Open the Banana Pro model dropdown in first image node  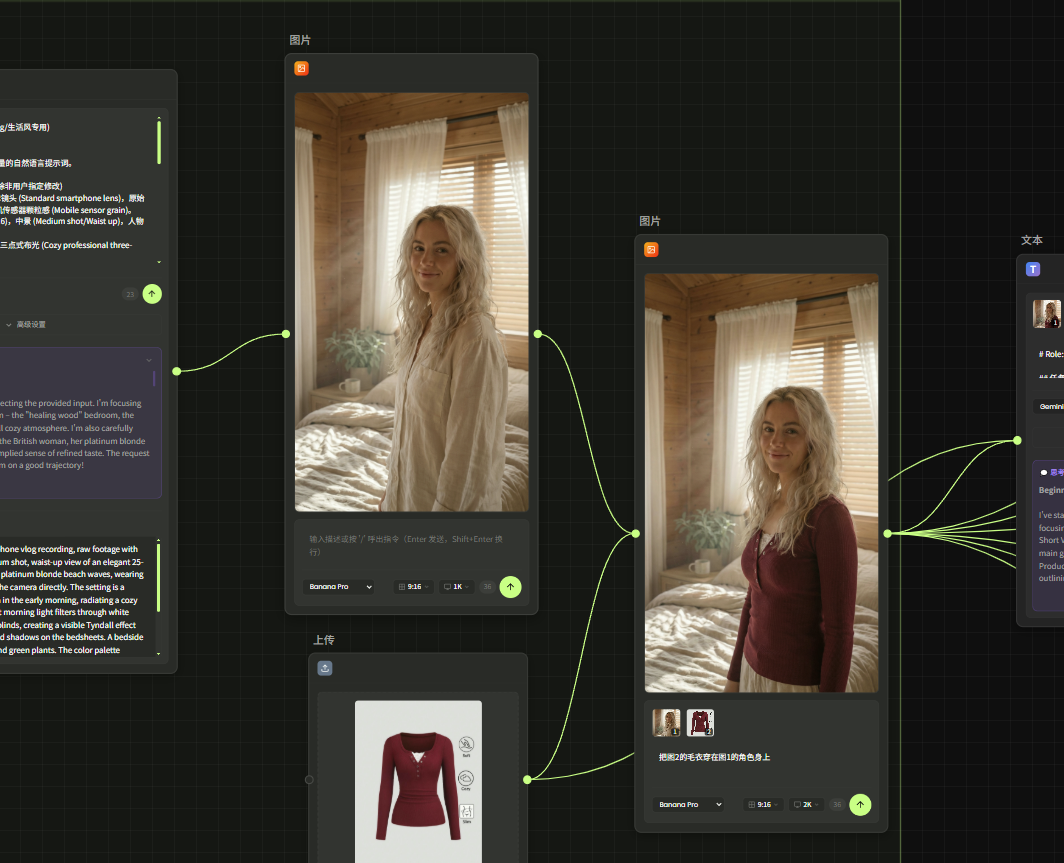pyautogui.click(x=339, y=587)
